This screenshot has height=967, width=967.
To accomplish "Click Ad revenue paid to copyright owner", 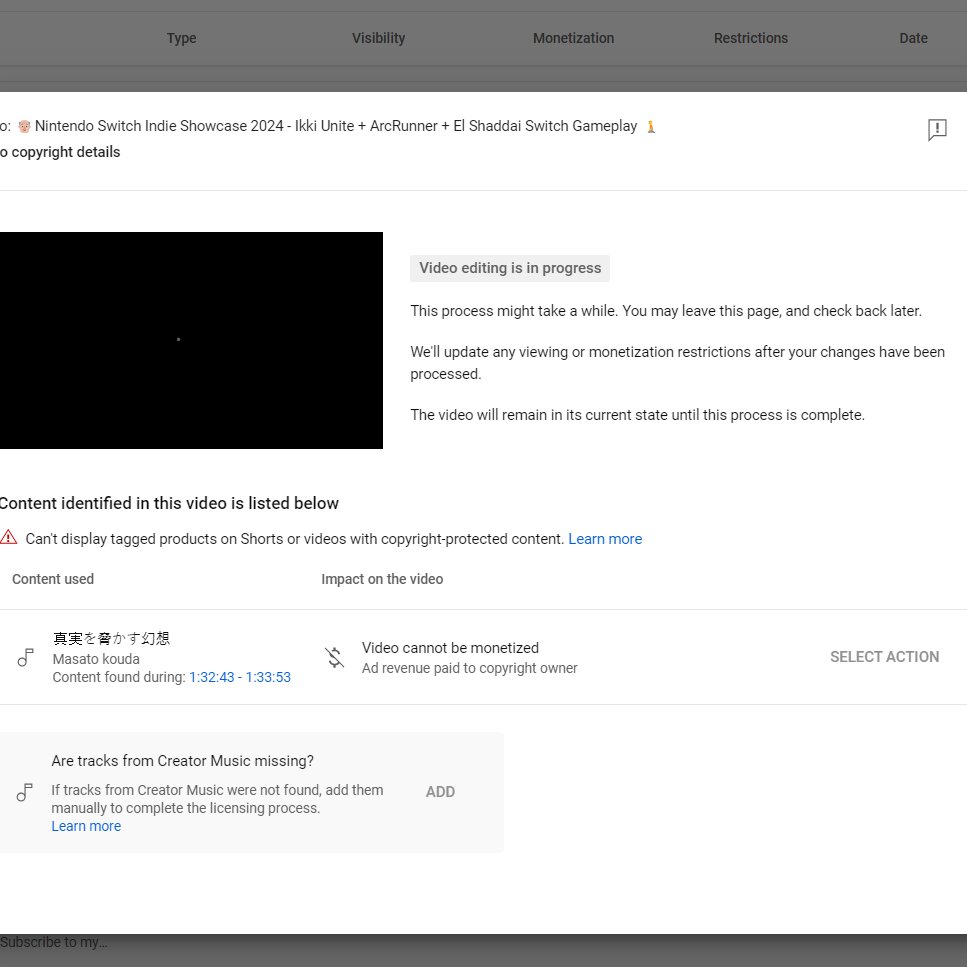I will click(469, 668).
